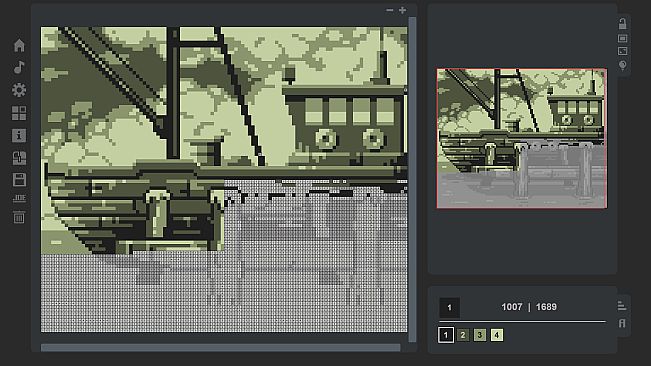Click the bar-list sorting icon beside the counter

pyautogui.click(x=622, y=306)
